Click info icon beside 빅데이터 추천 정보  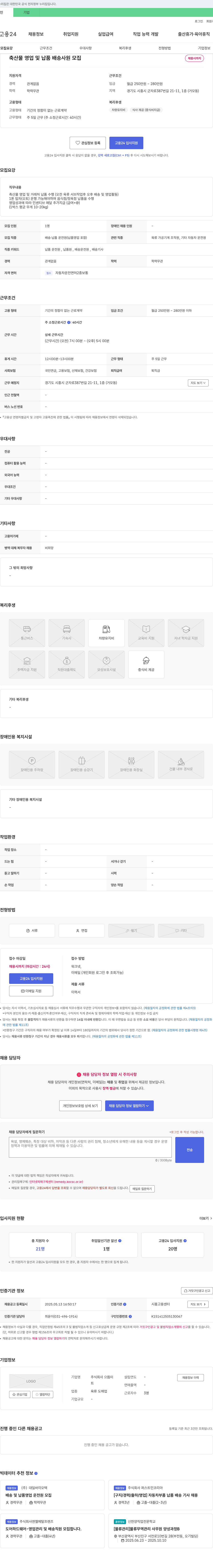coord(36,1473)
